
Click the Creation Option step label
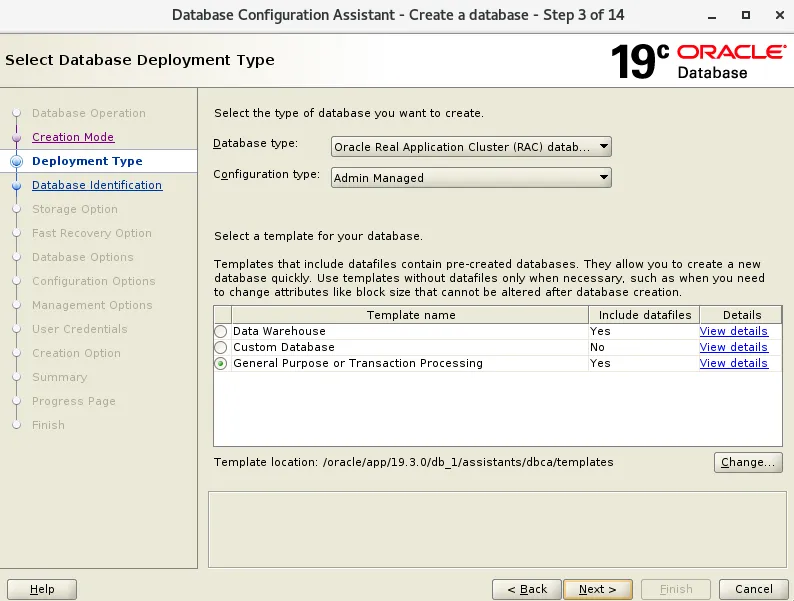(76, 353)
